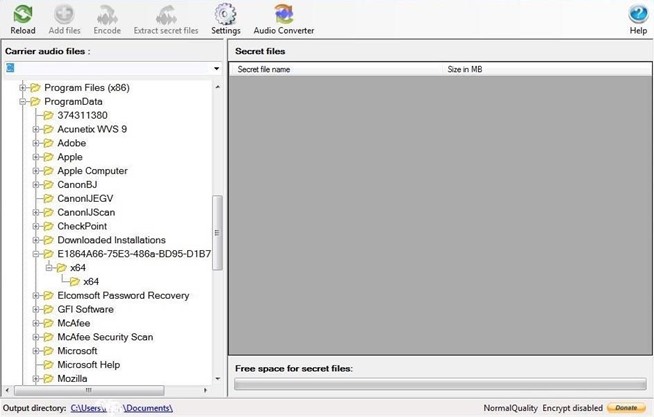Select the Elcomsoft Password Recovery folder
This screenshot has width=654, height=417.
pos(122,296)
